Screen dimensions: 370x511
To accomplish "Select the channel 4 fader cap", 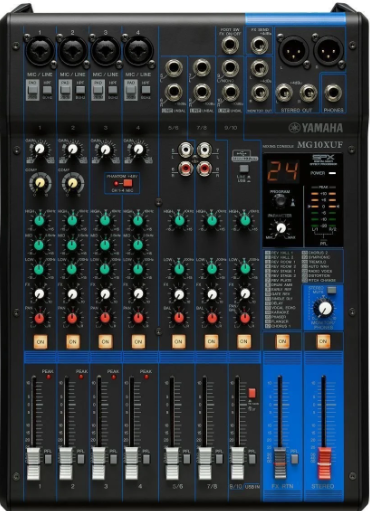I will [131, 464].
